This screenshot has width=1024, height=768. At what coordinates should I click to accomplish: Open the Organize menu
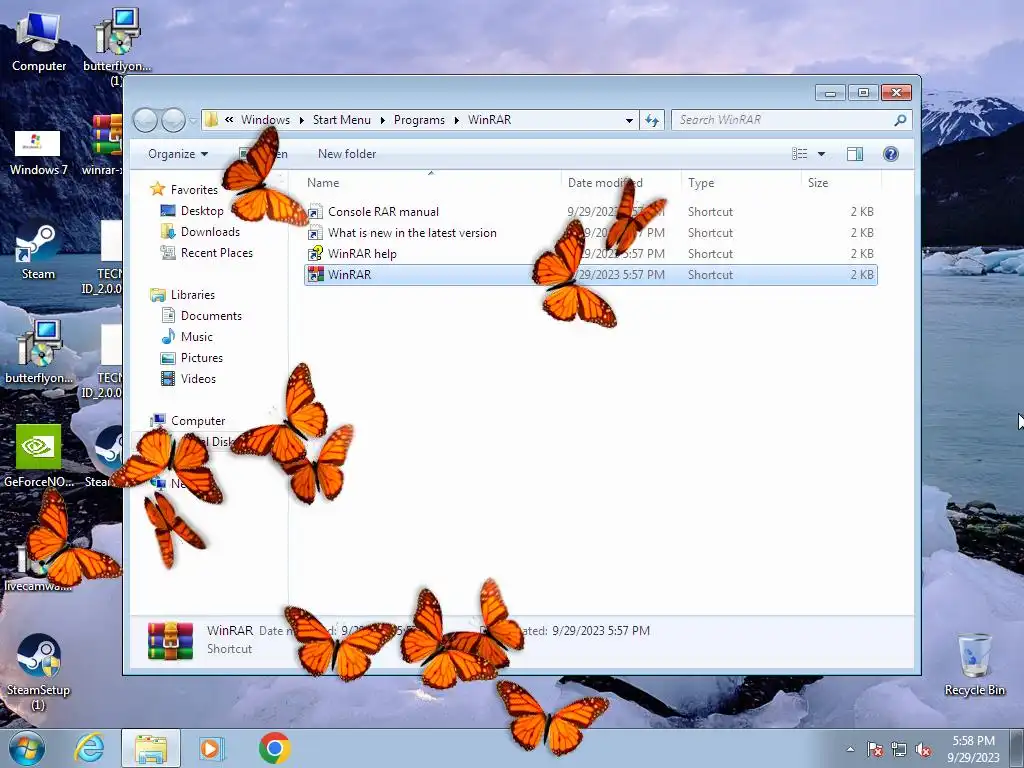[x=178, y=154]
